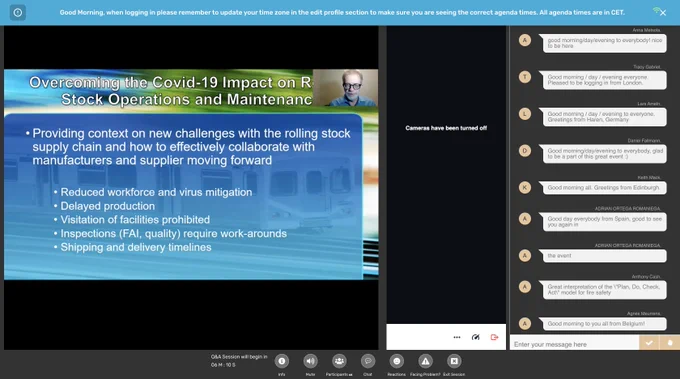Click the 'D' avatar in chat

click(525, 151)
